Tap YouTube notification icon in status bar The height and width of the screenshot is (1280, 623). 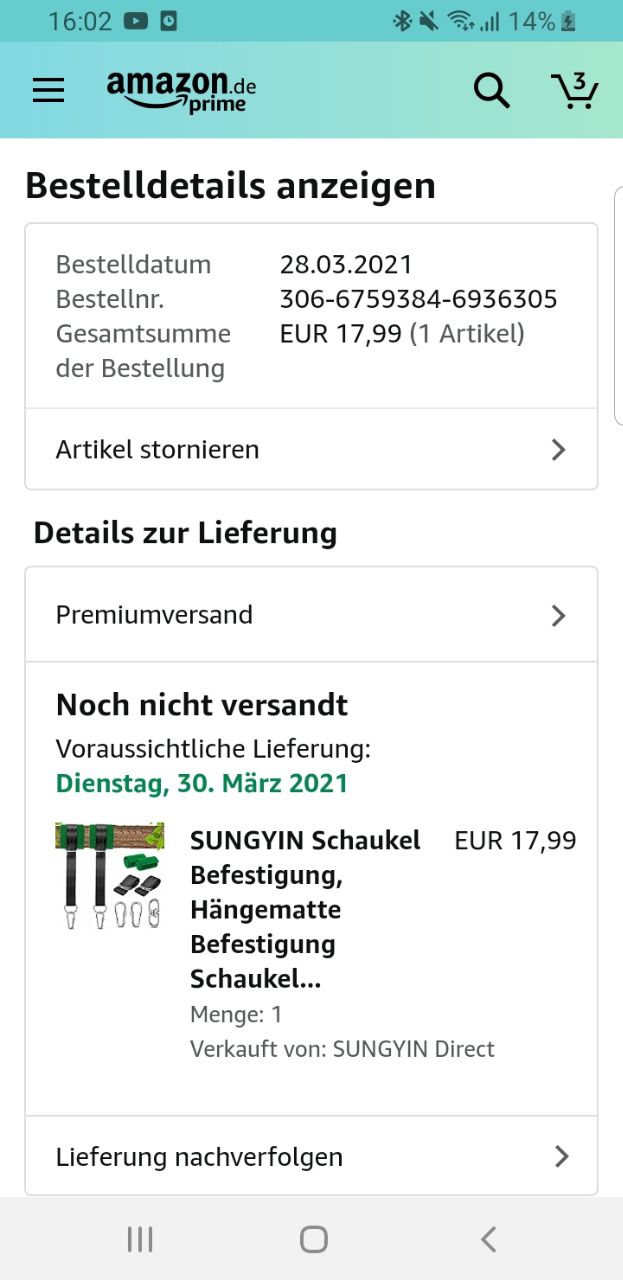click(x=137, y=20)
